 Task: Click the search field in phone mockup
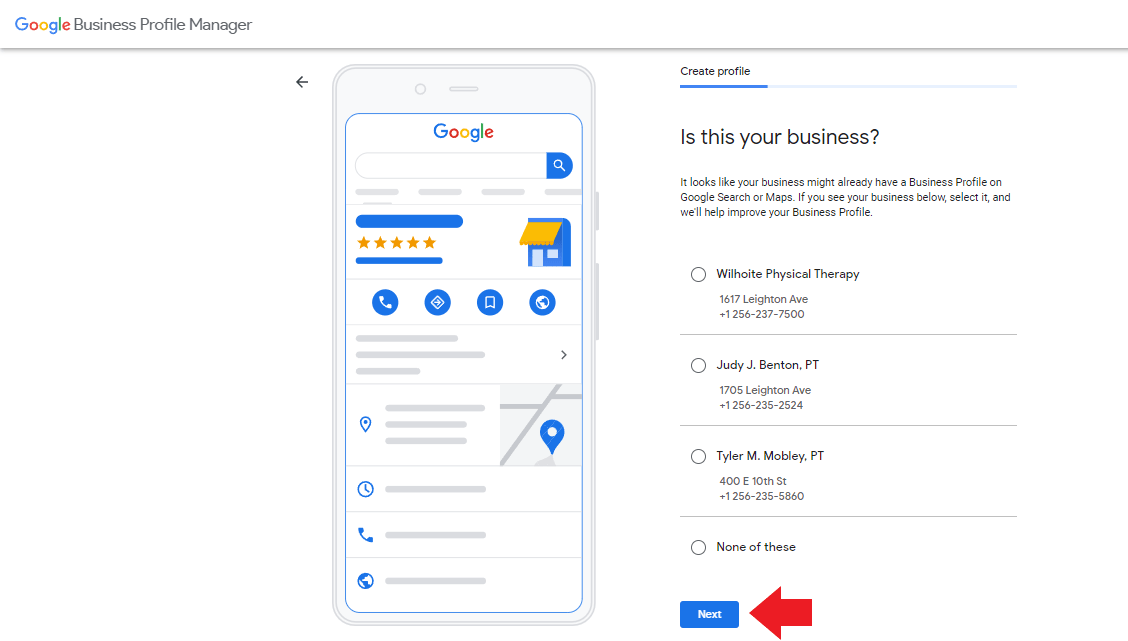click(x=450, y=165)
